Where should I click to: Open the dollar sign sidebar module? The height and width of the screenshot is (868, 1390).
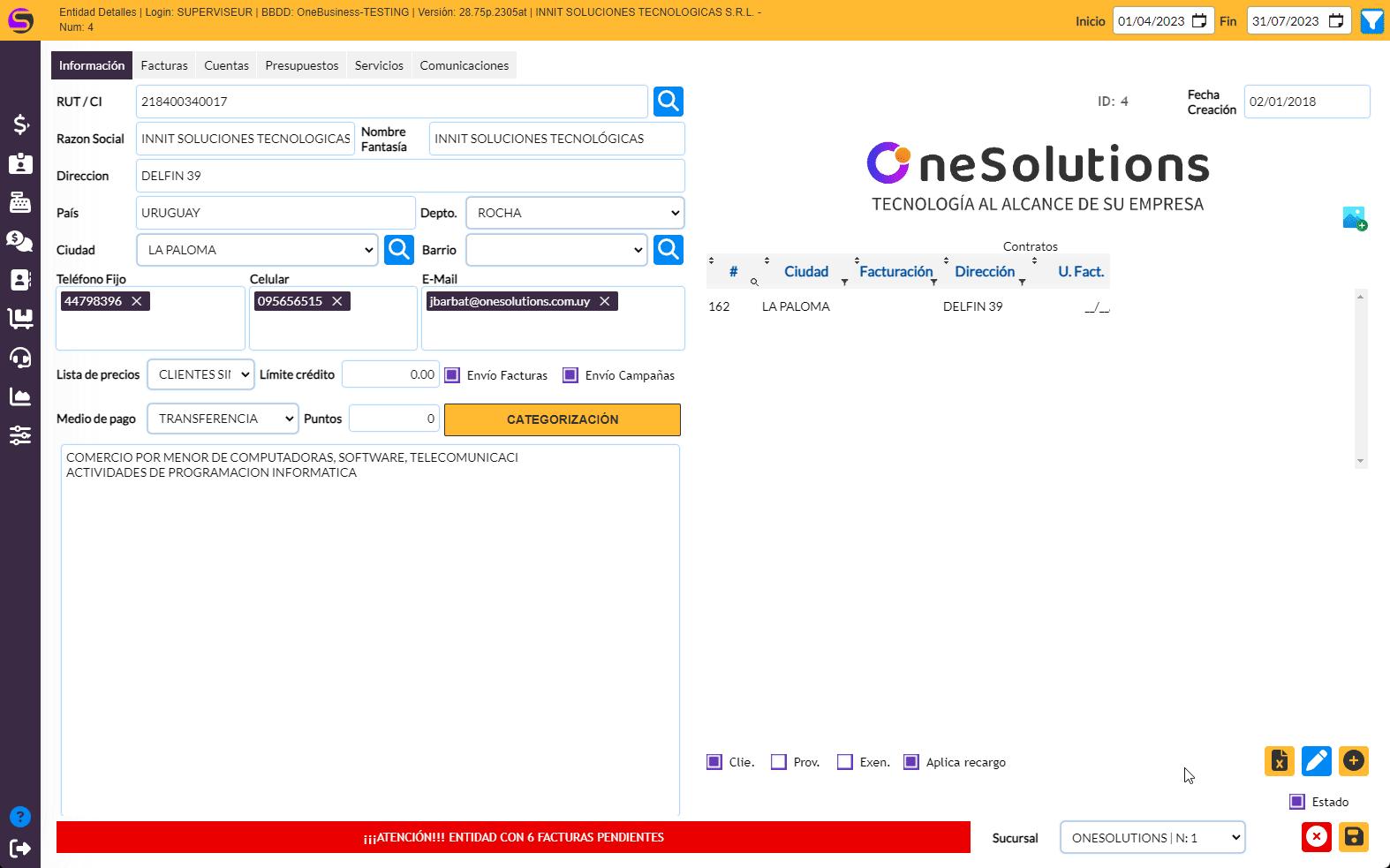(20, 125)
